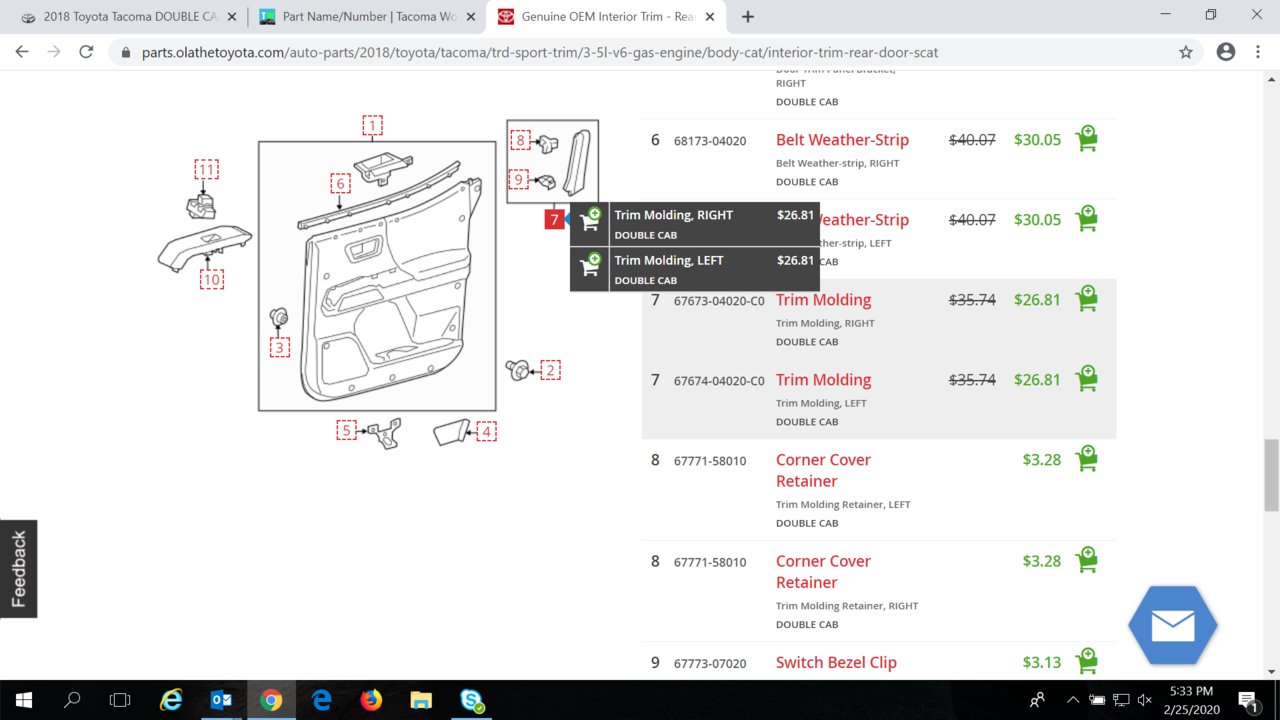Open Outlook from taskbar
The height and width of the screenshot is (720, 1280).
(221, 700)
